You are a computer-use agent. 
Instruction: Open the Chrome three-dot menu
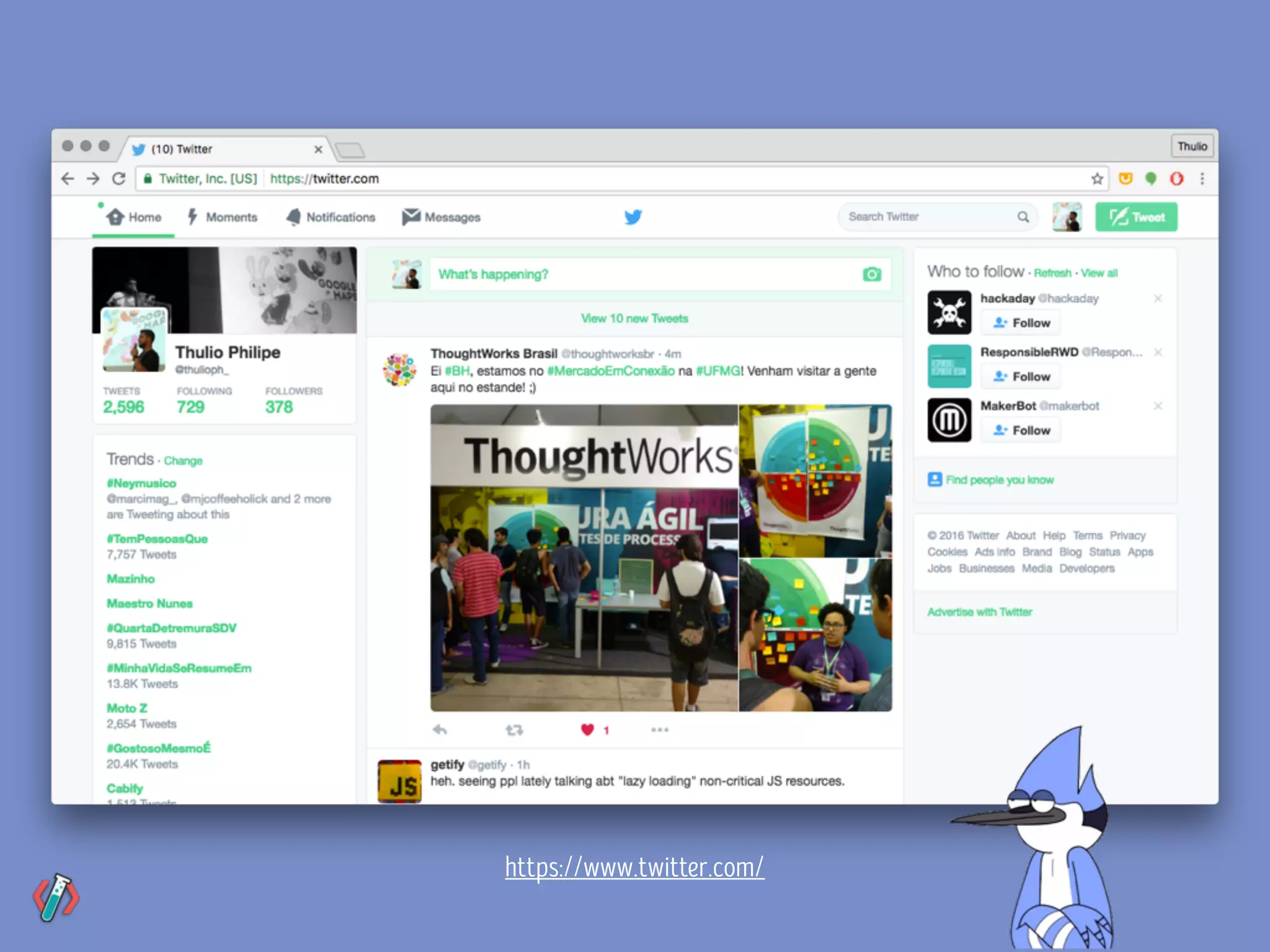coord(1202,179)
